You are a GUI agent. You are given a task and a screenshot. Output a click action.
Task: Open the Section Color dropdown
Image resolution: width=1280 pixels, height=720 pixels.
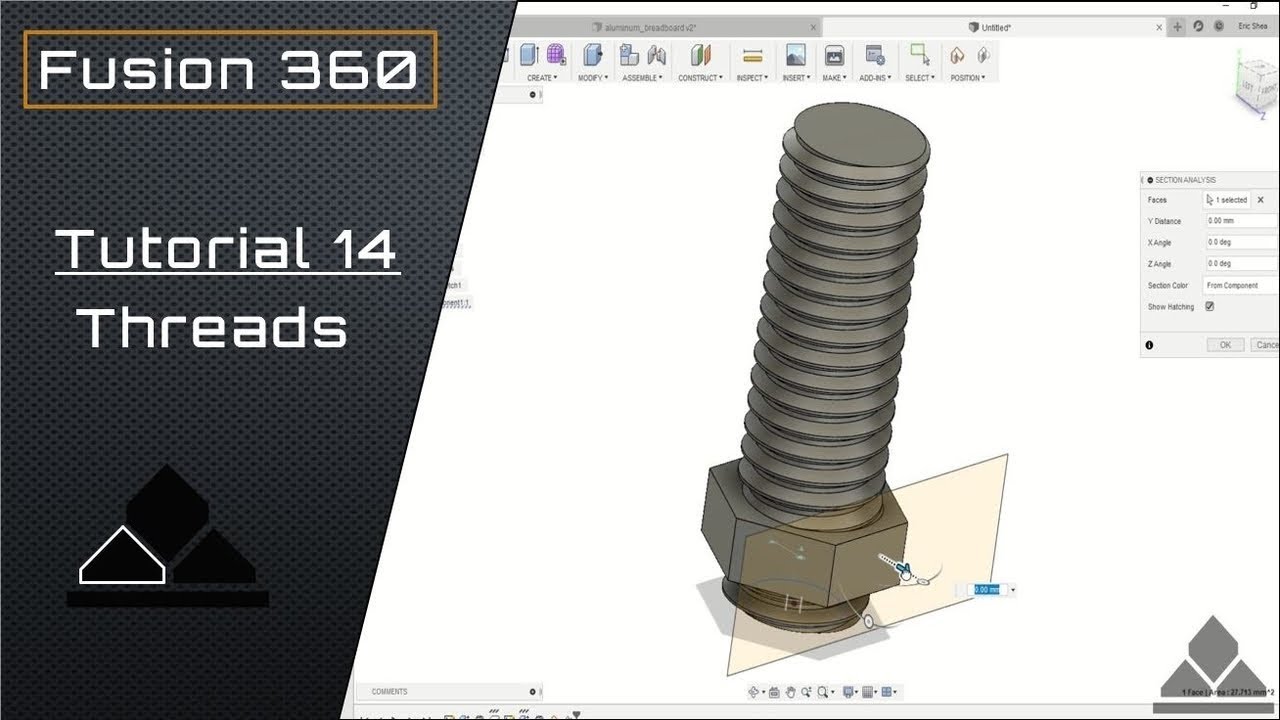coord(1243,285)
